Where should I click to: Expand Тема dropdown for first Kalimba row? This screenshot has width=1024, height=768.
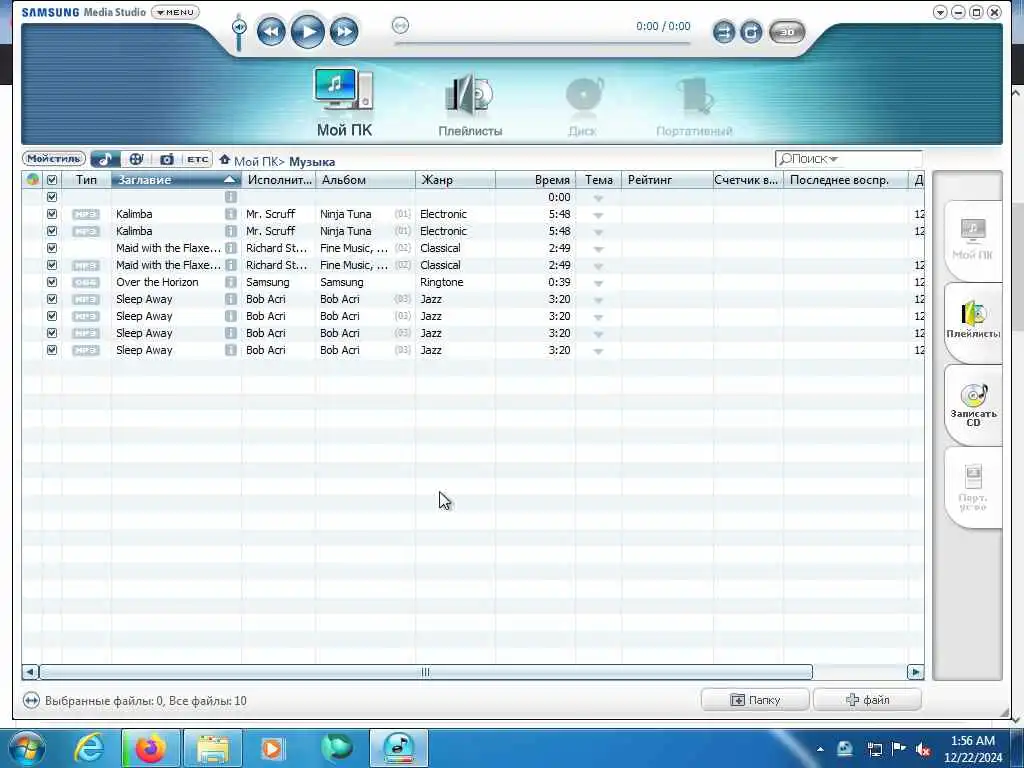point(598,215)
